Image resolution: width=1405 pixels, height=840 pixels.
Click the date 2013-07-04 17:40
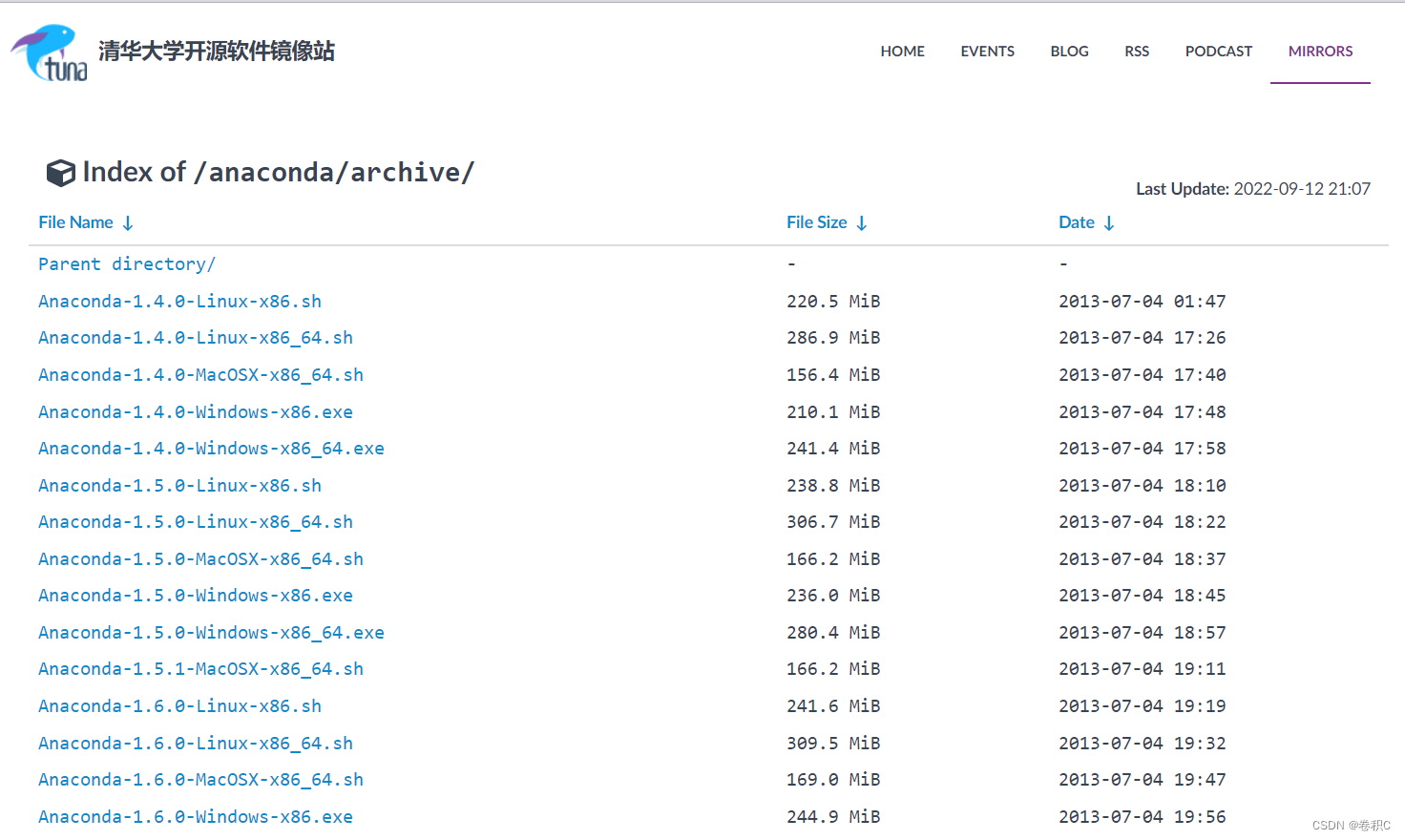coord(1143,375)
